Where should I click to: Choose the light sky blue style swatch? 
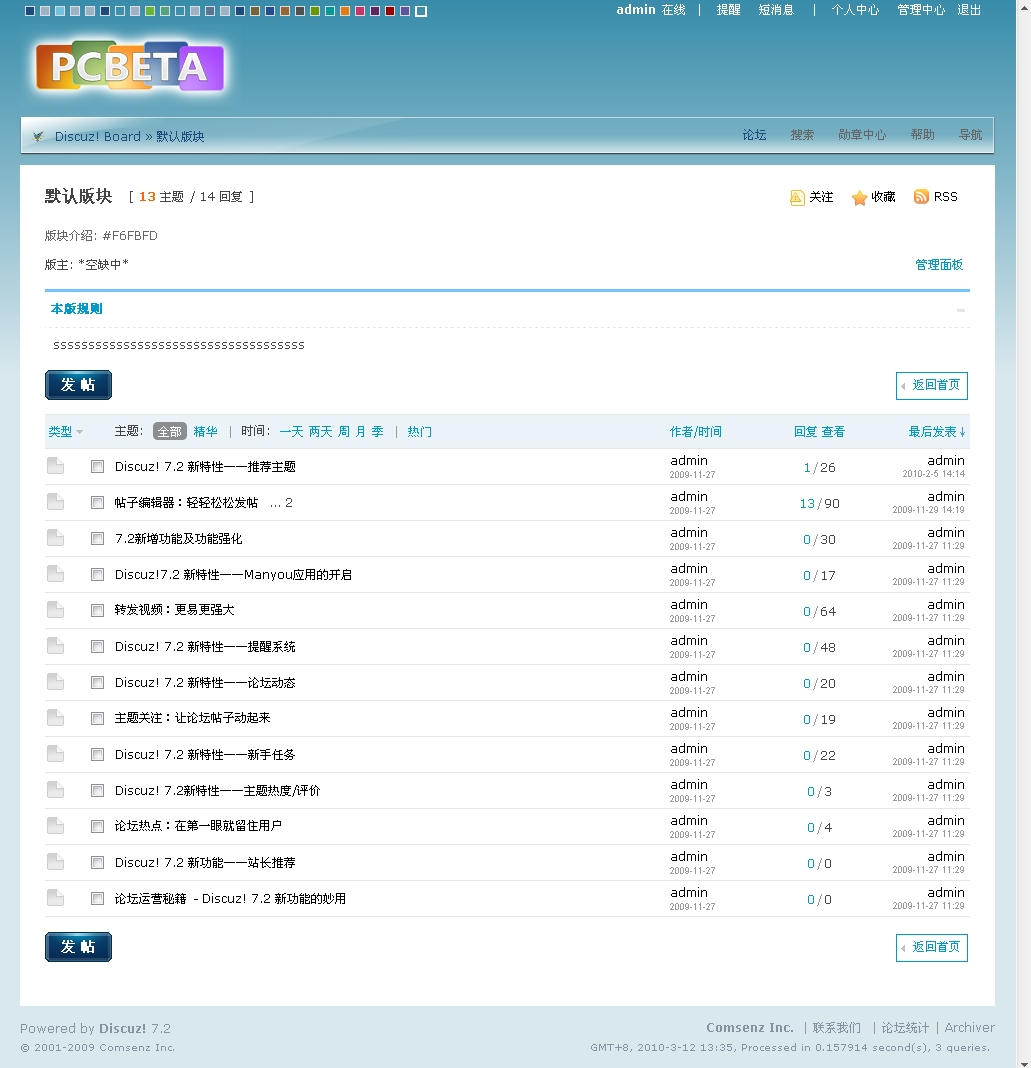[60, 11]
